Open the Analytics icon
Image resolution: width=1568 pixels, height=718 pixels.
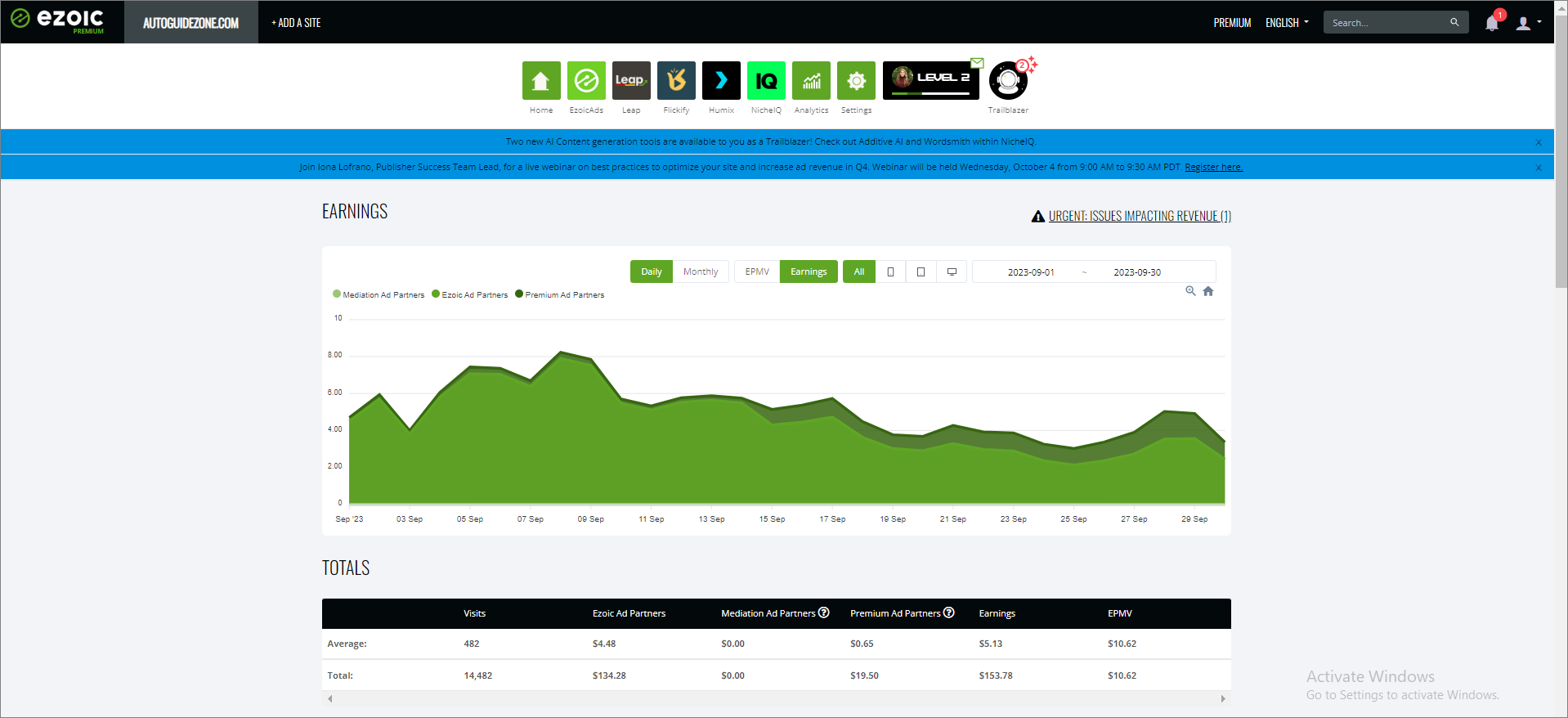click(x=811, y=80)
